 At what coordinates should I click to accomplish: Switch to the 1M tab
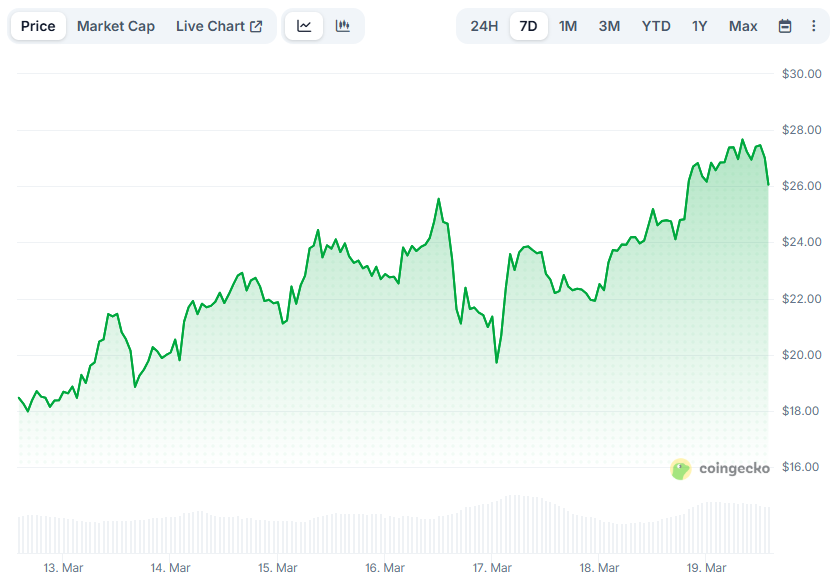coord(568,26)
